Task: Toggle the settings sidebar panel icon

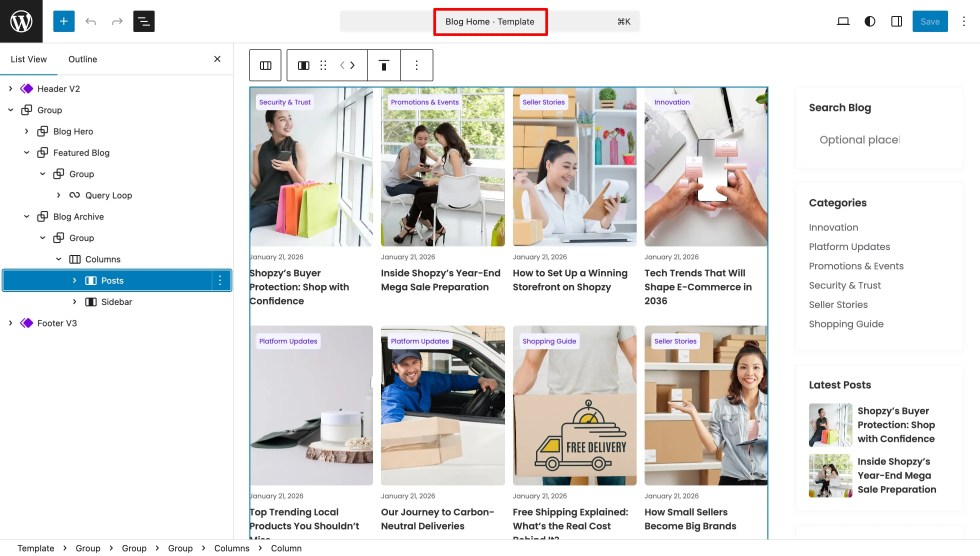Action: coord(897,21)
